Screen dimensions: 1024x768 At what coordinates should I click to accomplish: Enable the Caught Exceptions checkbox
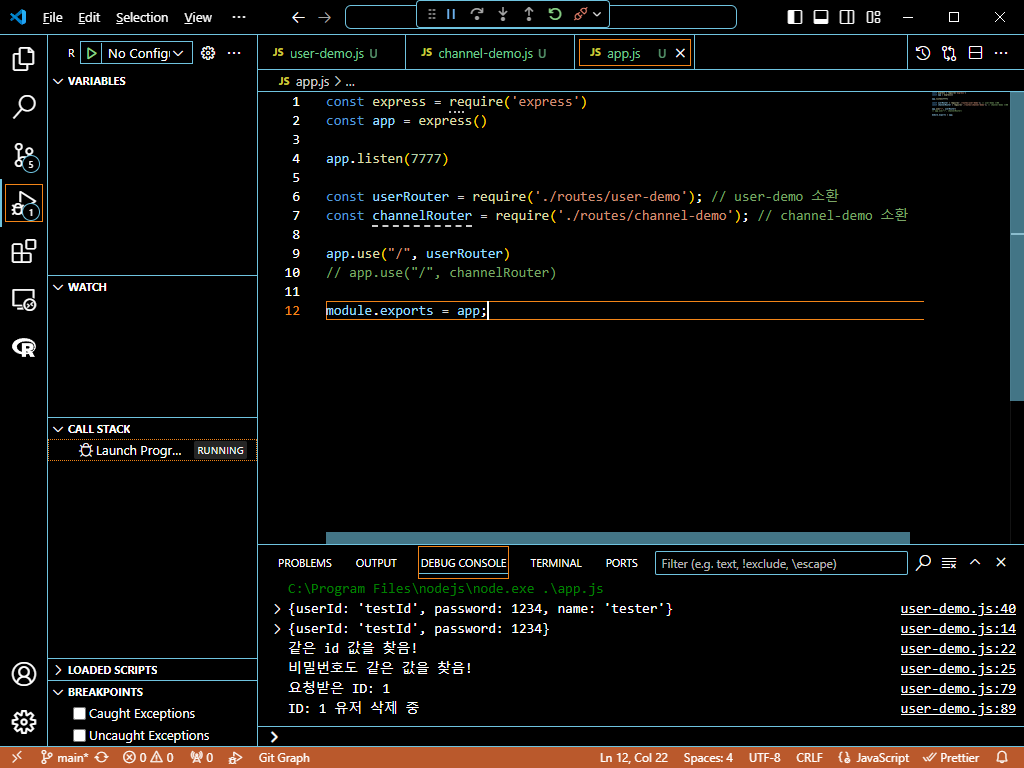80,713
